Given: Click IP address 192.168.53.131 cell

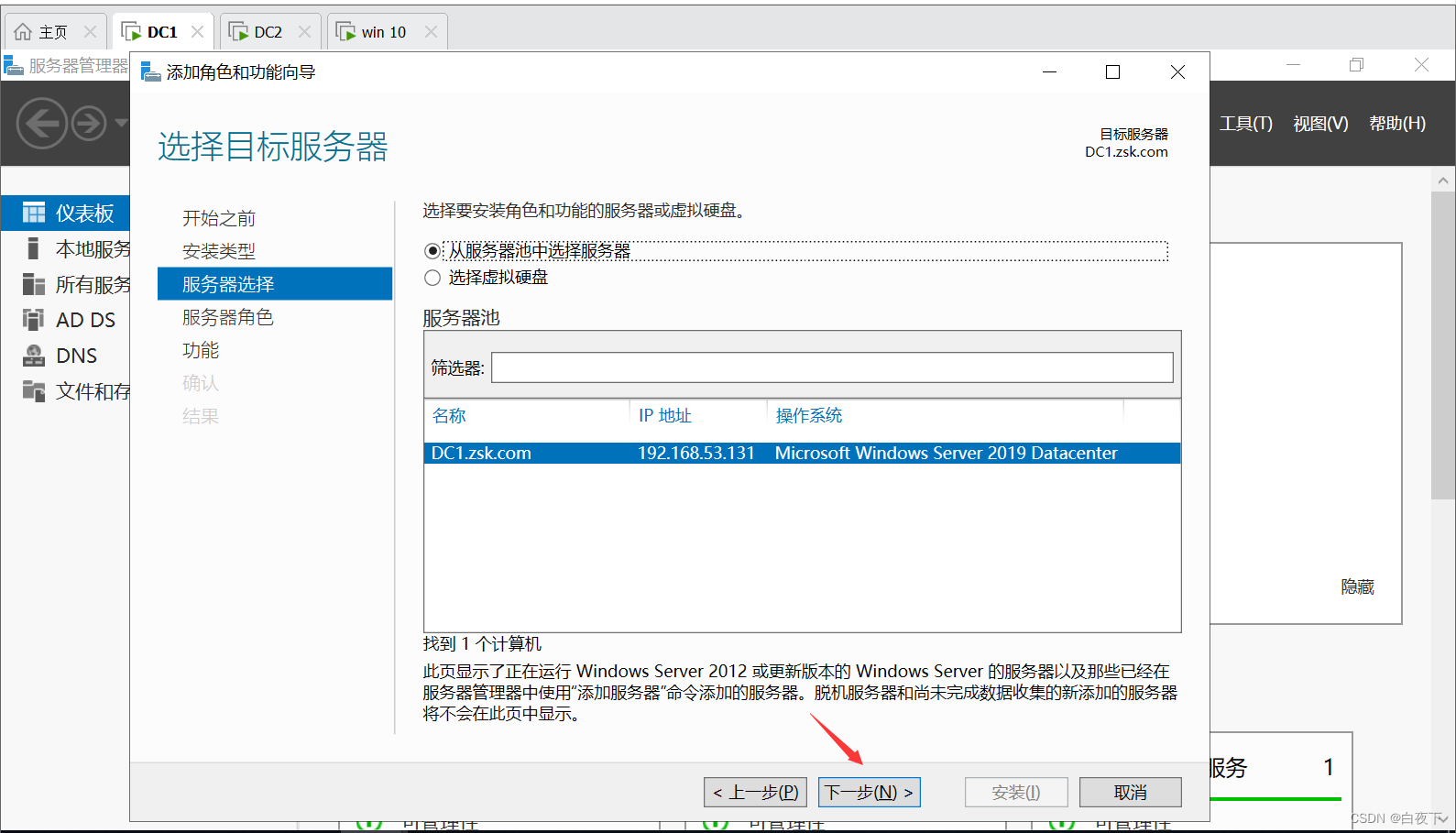Looking at the screenshot, I should 696,453.
